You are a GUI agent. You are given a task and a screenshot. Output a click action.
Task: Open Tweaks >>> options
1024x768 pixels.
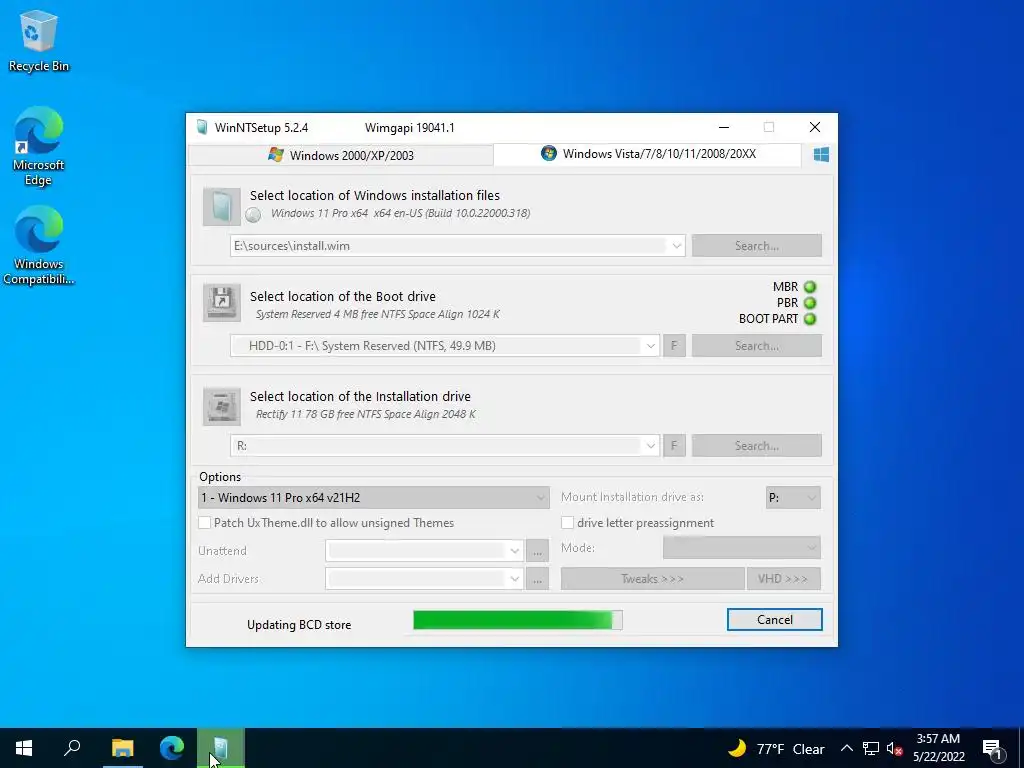[652, 579]
